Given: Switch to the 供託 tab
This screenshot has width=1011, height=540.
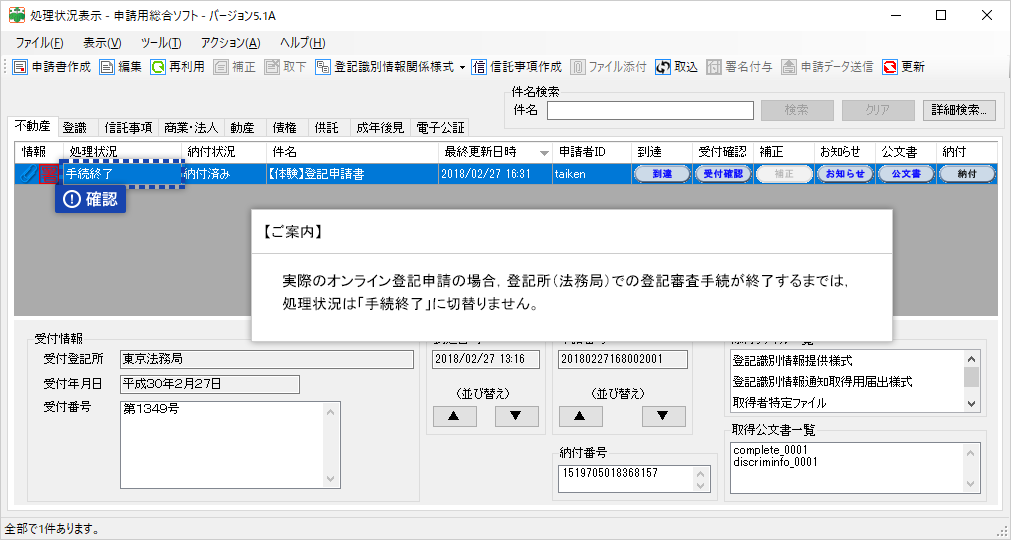Looking at the screenshot, I should point(327,128).
